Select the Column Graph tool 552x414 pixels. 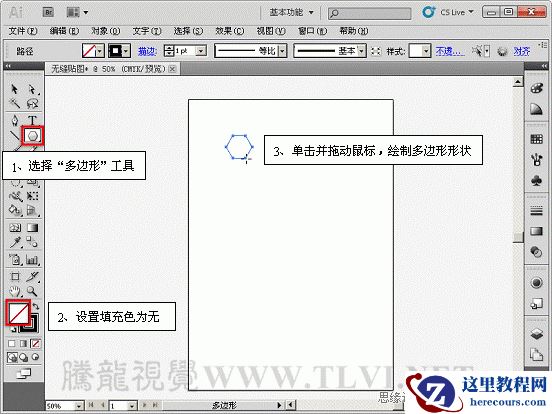(x=32, y=260)
